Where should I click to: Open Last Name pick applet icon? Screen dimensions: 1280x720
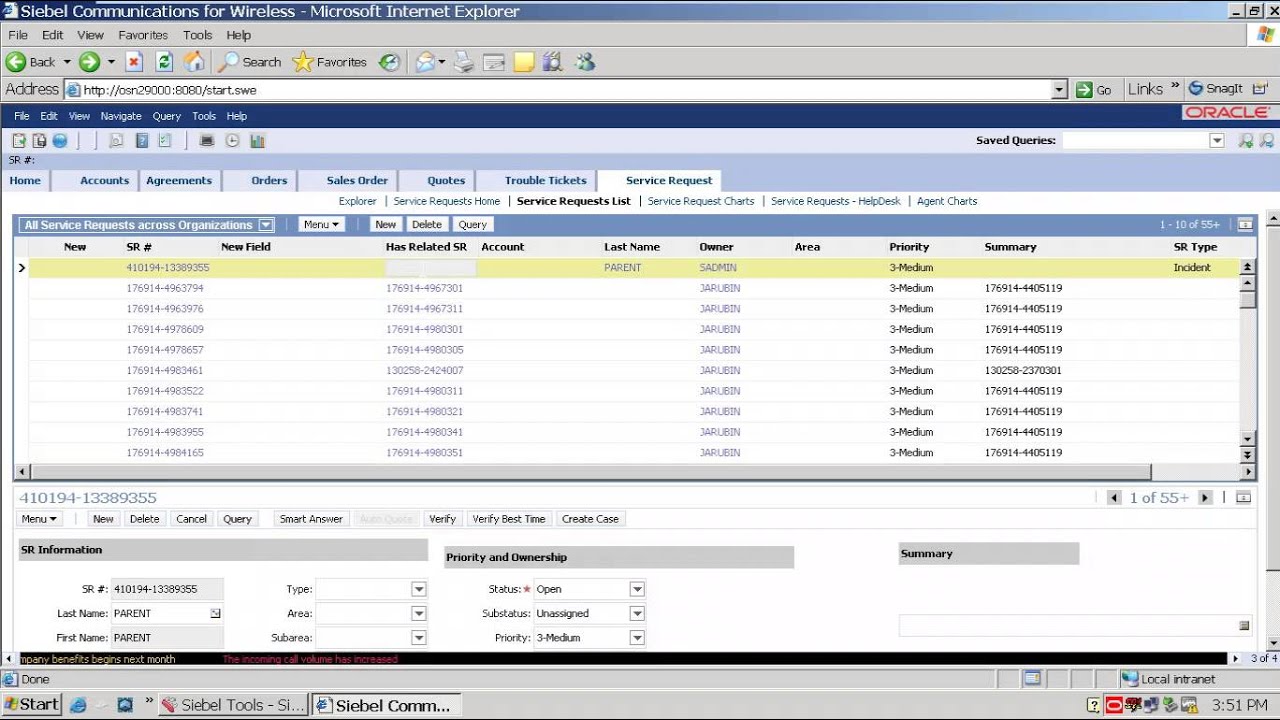[x=215, y=613]
